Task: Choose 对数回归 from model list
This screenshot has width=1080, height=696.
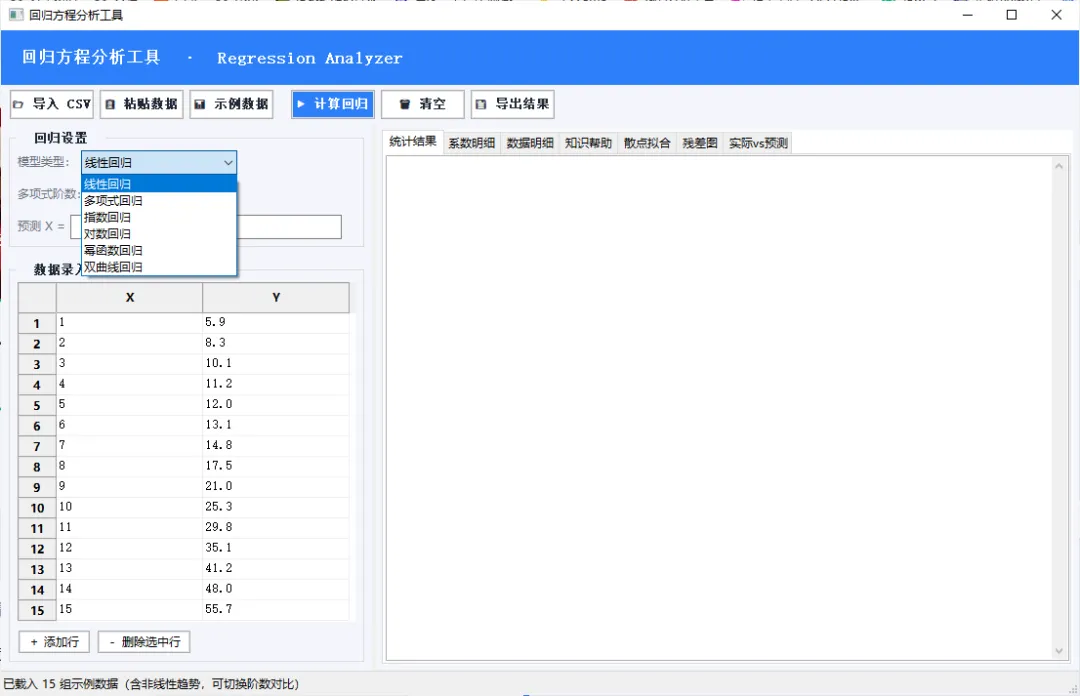Action: 159,234
